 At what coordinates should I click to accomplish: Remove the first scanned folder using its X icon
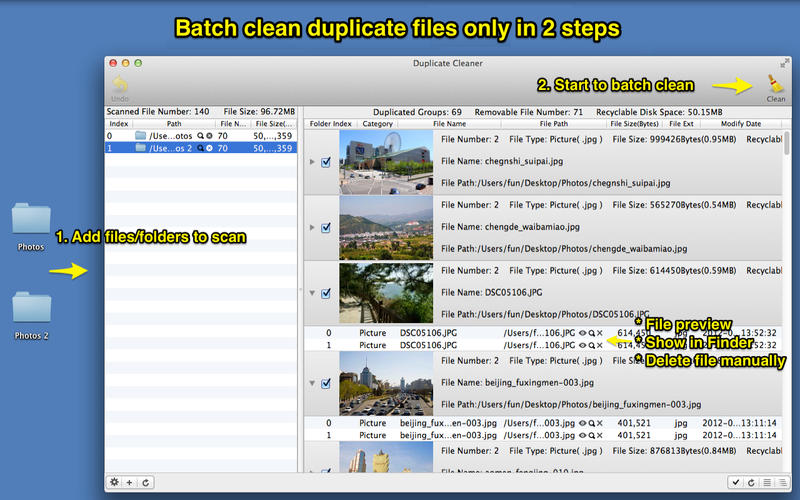pyautogui.click(x=209, y=135)
